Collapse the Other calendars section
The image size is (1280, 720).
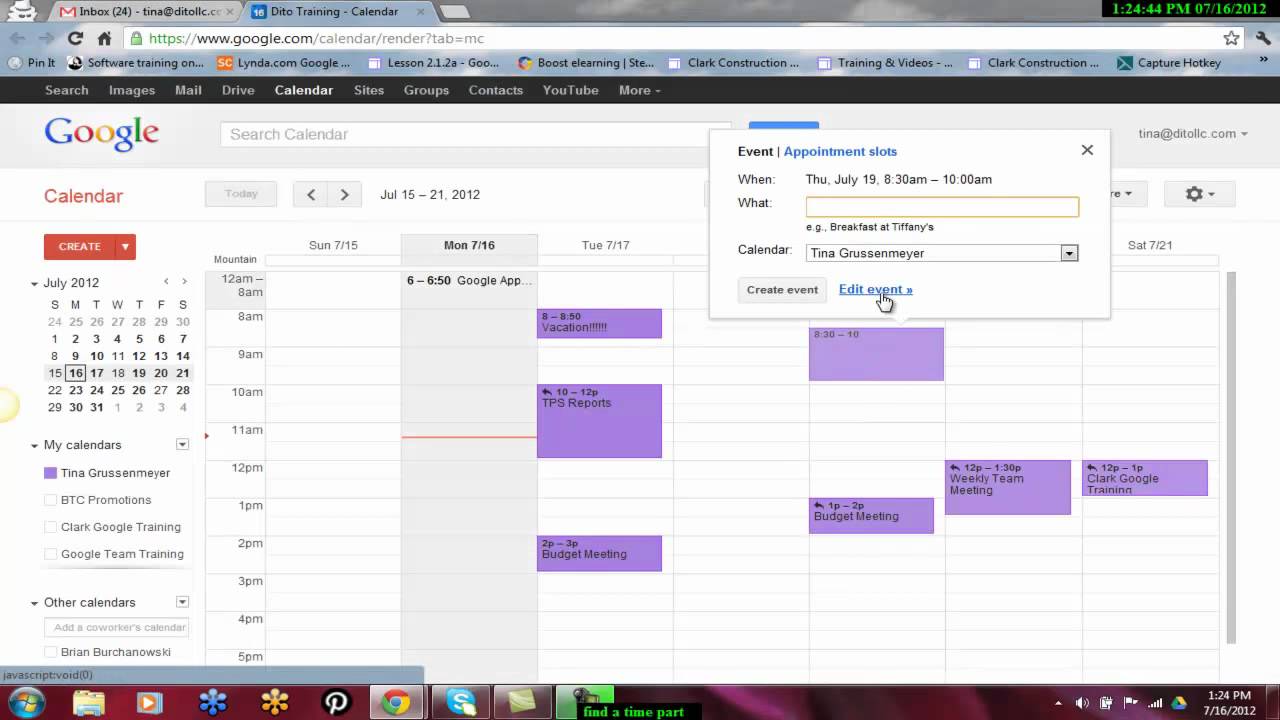pyautogui.click(x=34, y=603)
